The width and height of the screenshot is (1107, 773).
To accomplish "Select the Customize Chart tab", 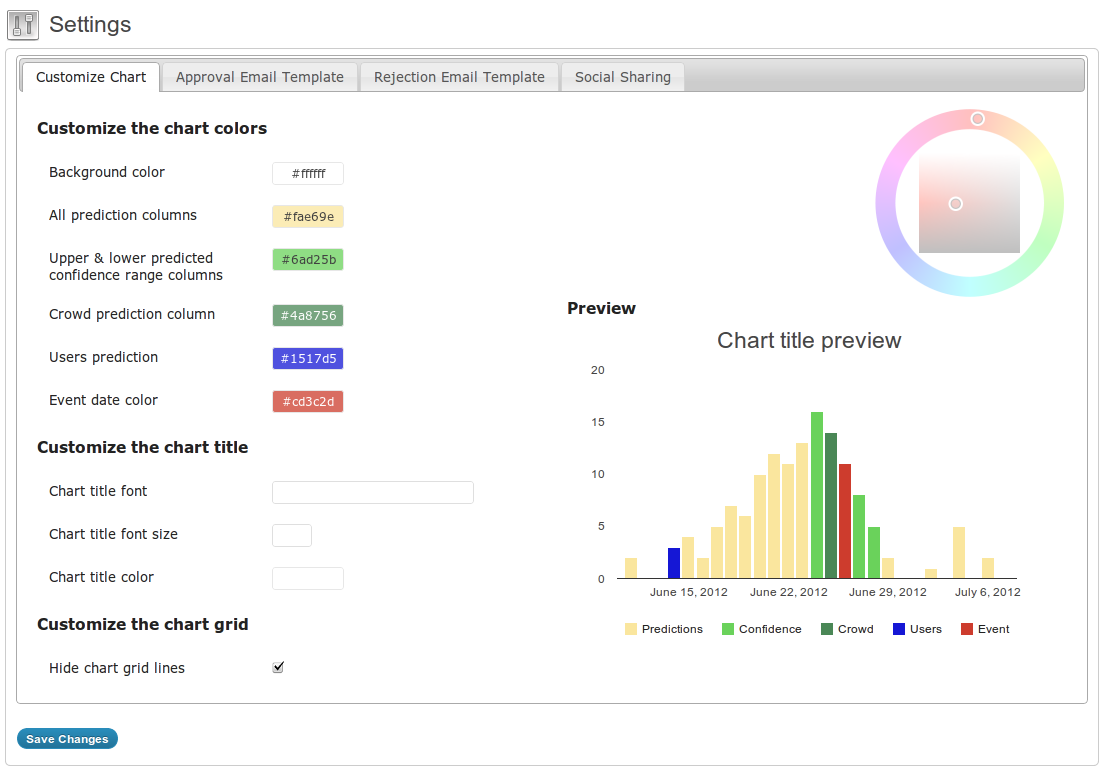I will tap(91, 77).
